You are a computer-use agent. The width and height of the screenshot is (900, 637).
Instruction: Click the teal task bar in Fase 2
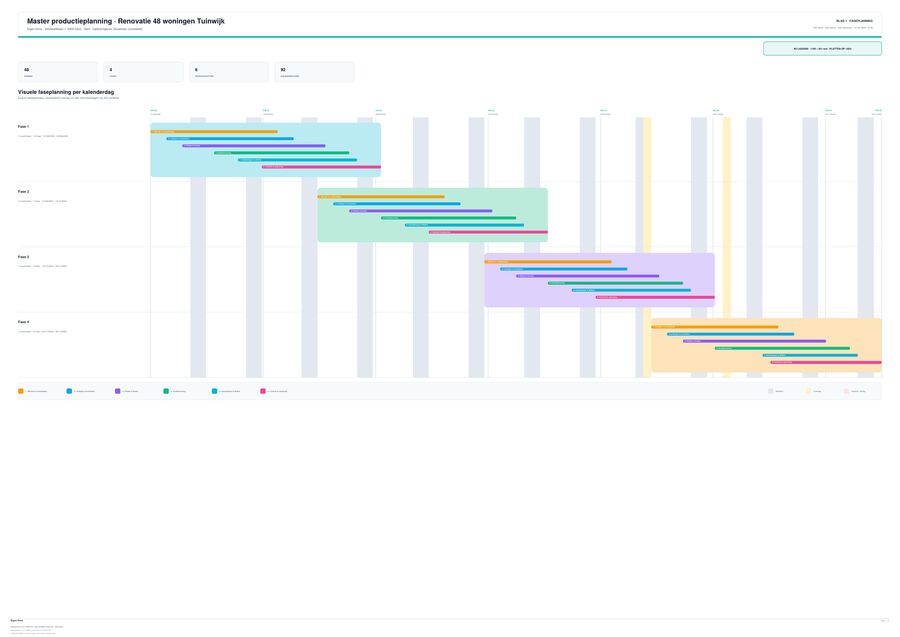465,225
